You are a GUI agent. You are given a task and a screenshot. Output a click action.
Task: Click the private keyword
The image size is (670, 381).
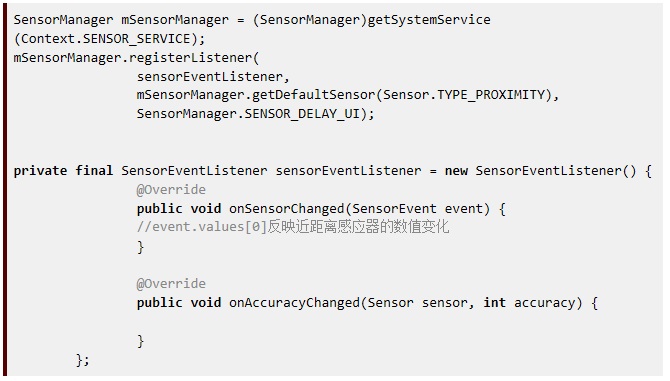(x=40, y=171)
